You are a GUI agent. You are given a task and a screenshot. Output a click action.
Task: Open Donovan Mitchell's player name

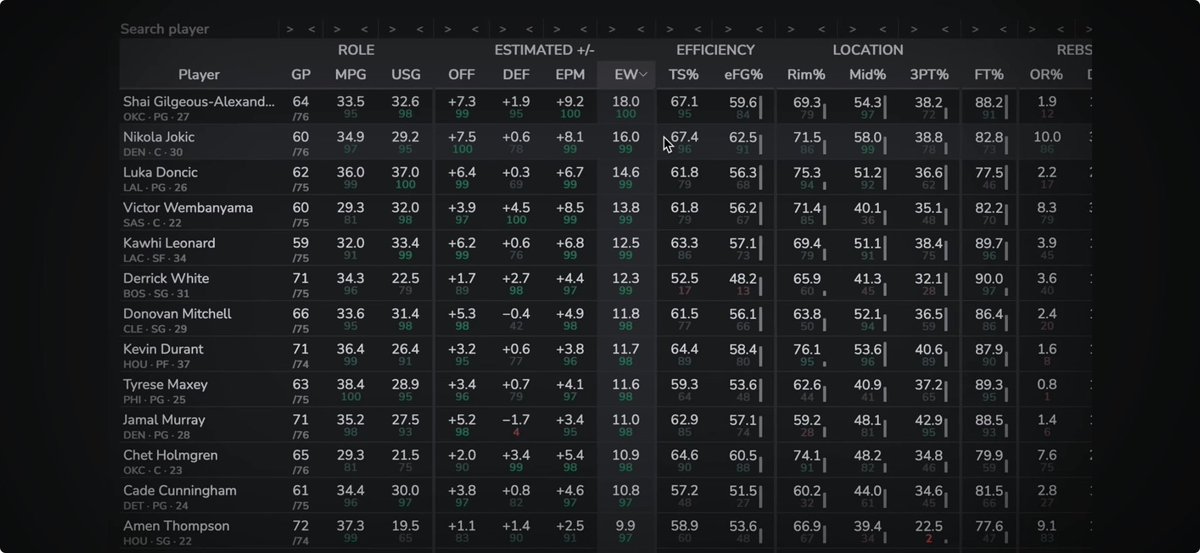177,314
